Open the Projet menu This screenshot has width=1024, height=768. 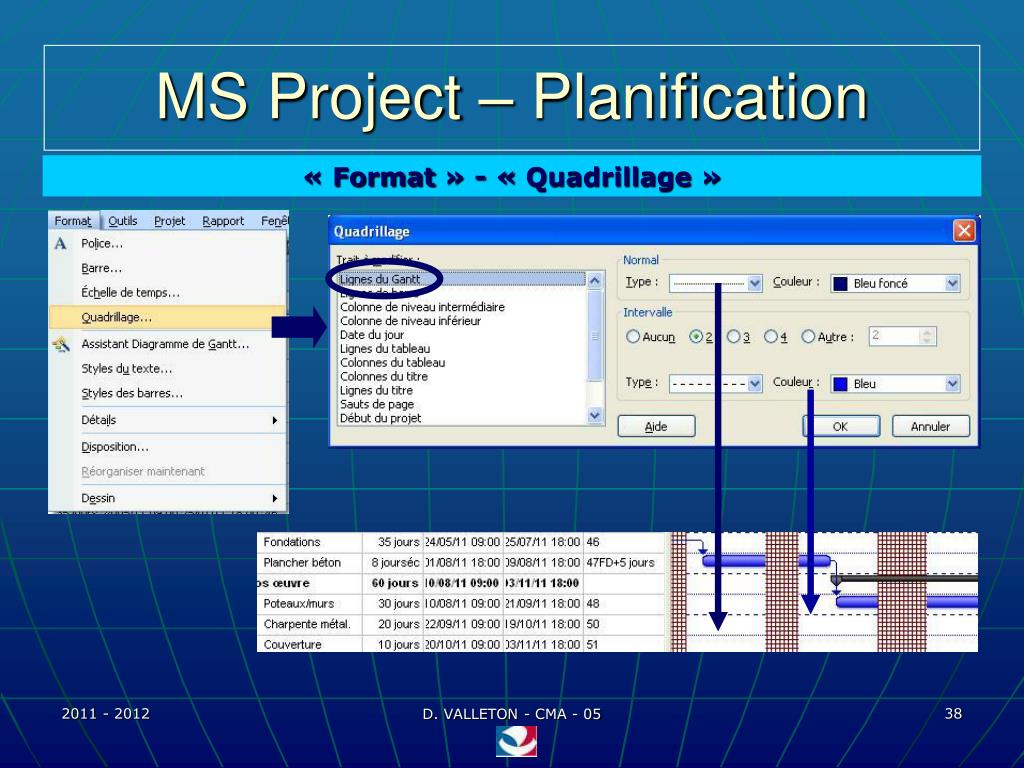point(170,221)
